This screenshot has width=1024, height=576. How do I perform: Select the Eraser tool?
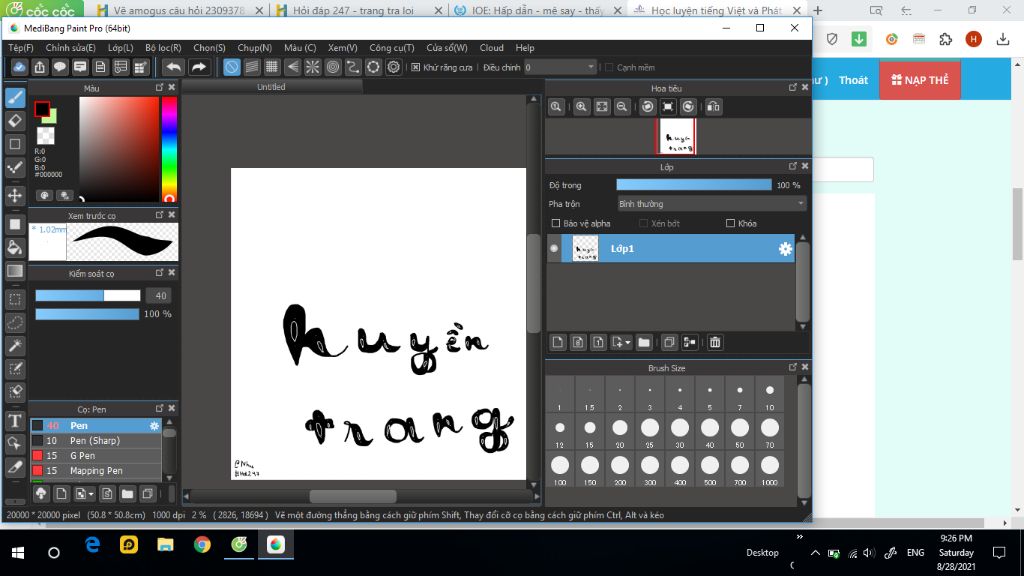pos(15,121)
